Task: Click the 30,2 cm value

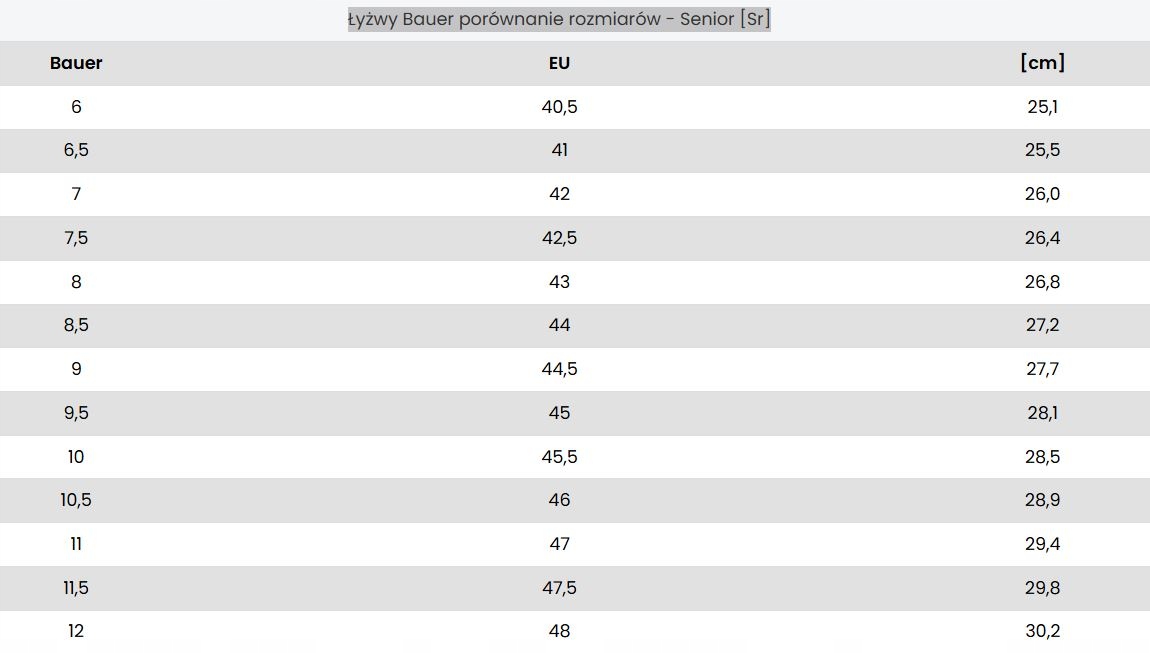Action: [x=1042, y=631]
